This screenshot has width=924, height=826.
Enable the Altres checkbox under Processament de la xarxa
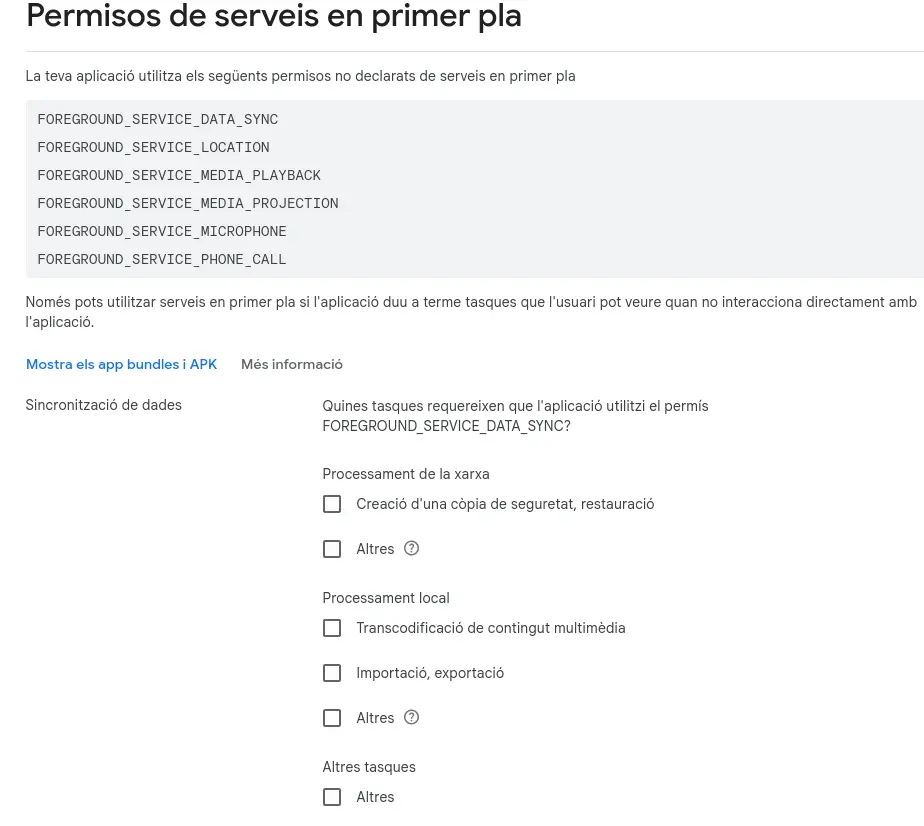click(332, 548)
